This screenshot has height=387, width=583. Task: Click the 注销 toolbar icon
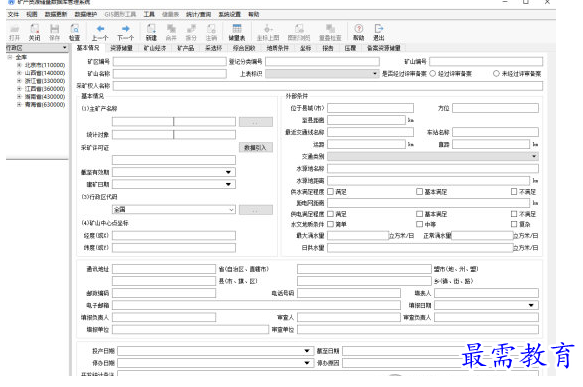[211, 32]
